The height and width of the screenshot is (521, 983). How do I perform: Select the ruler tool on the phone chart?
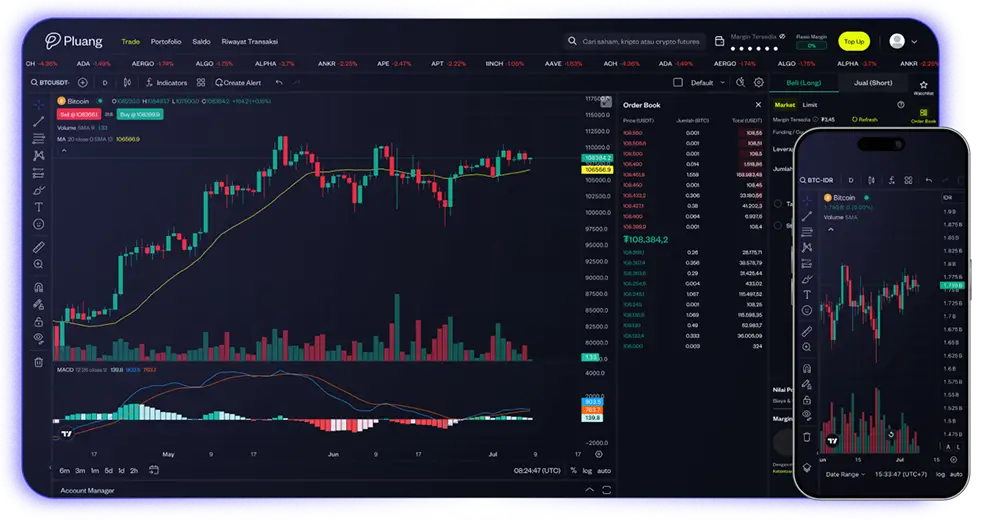click(807, 331)
